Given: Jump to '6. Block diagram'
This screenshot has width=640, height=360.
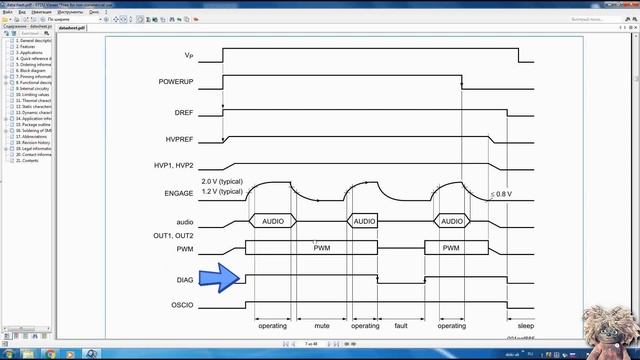Looking at the screenshot, I should click(31, 71).
